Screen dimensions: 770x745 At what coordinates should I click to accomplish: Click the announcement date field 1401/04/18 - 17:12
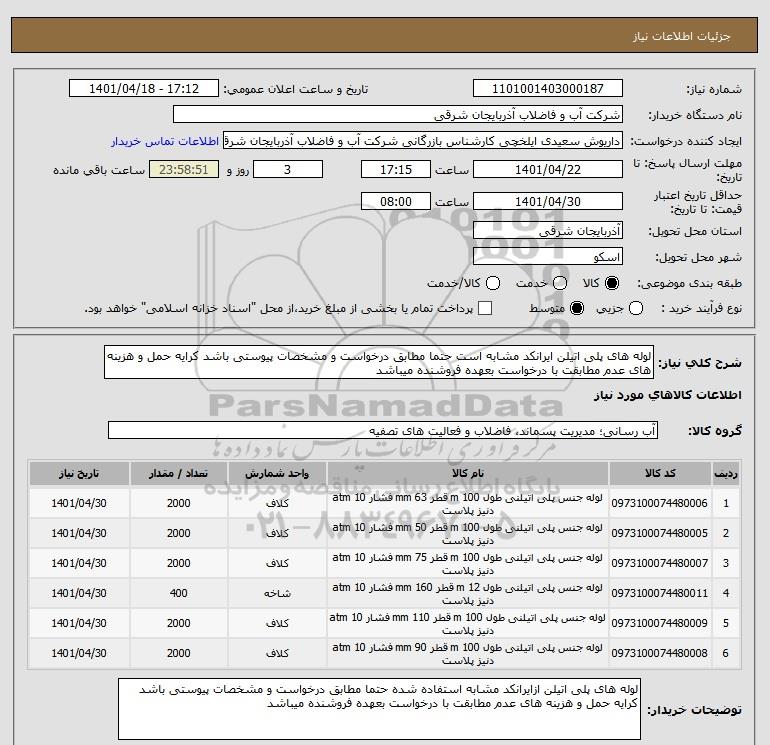pos(143,88)
